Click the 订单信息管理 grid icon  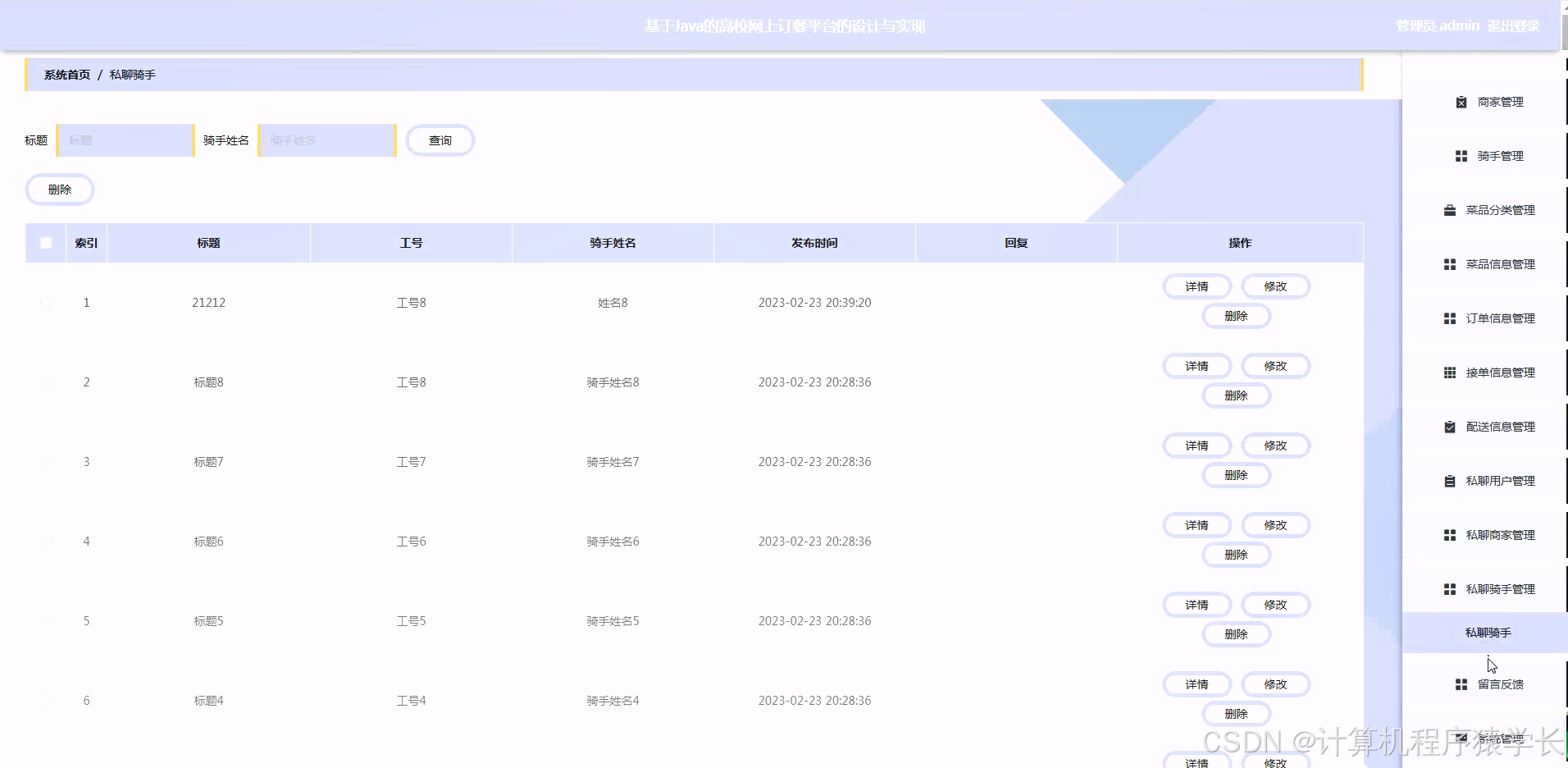1450,319
